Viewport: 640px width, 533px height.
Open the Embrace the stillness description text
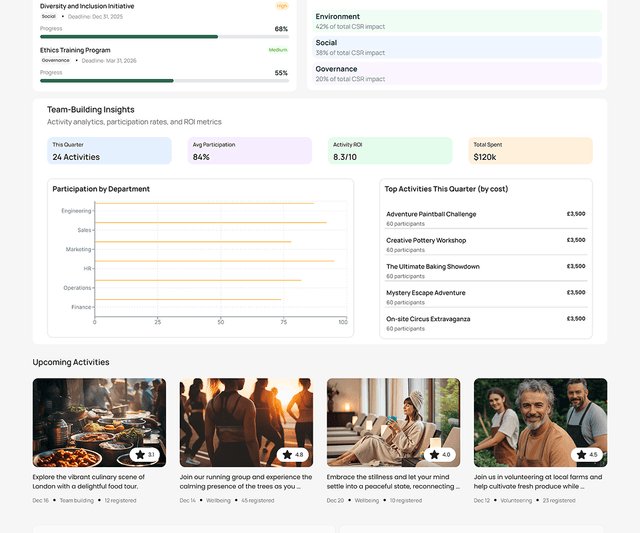point(393,482)
